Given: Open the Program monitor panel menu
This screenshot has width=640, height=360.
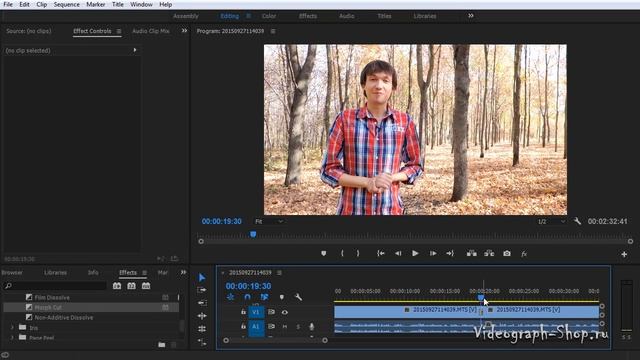Looking at the screenshot, I should coord(273,31).
